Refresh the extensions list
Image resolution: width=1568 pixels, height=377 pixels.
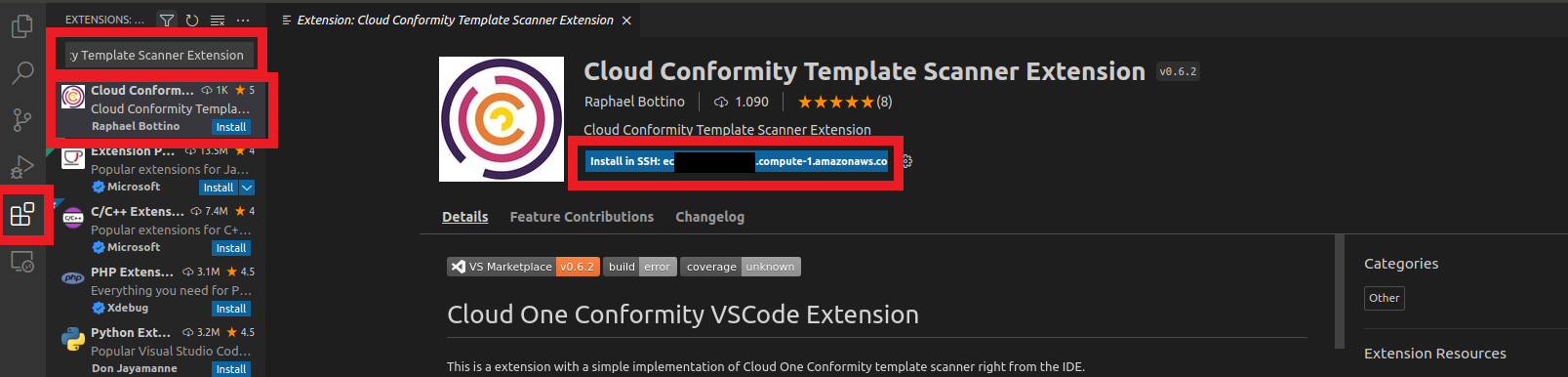point(192,20)
